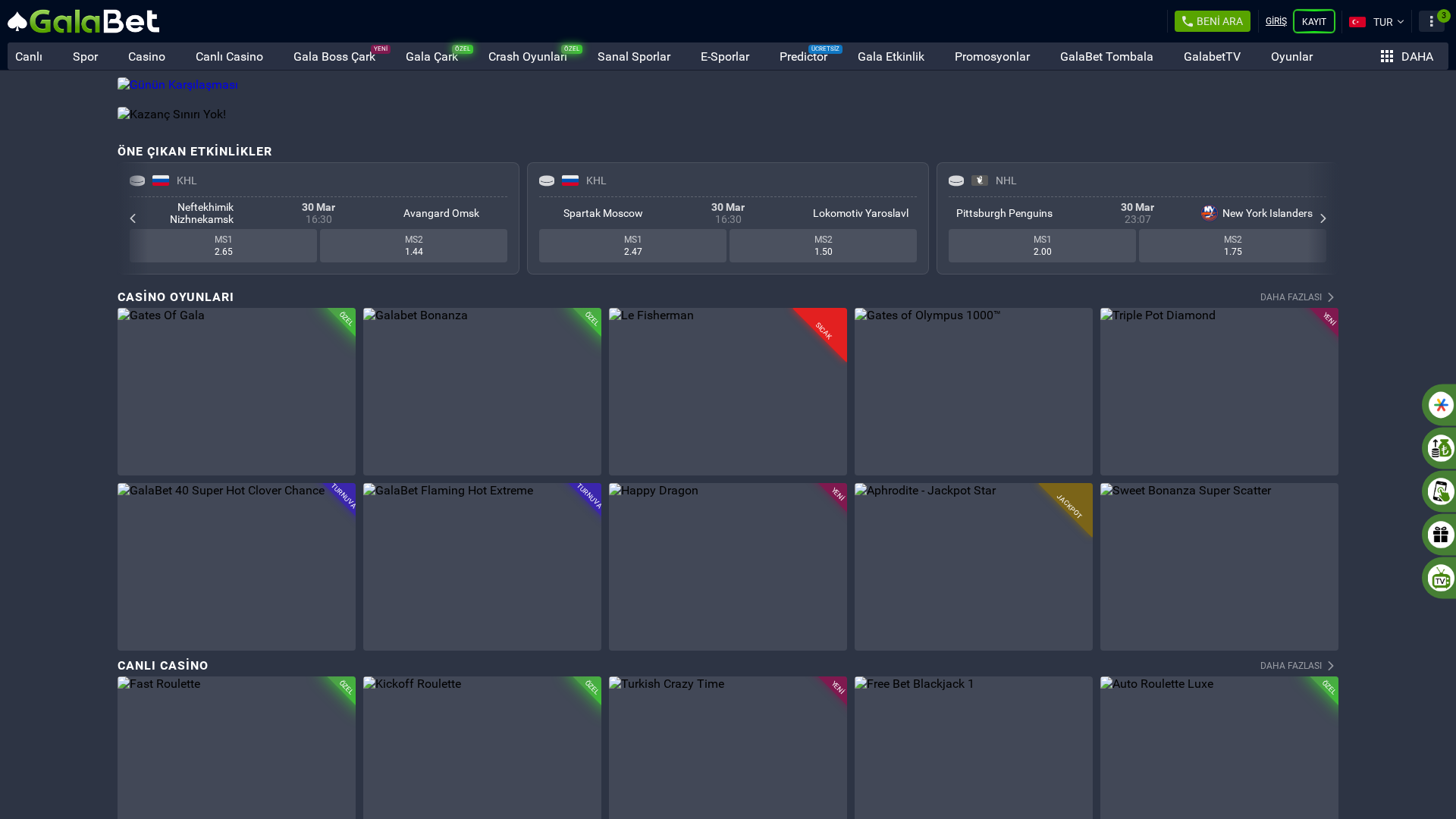Open the Le Fisherman game thumbnail
The image size is (1456, 819).
coord(727,392)
